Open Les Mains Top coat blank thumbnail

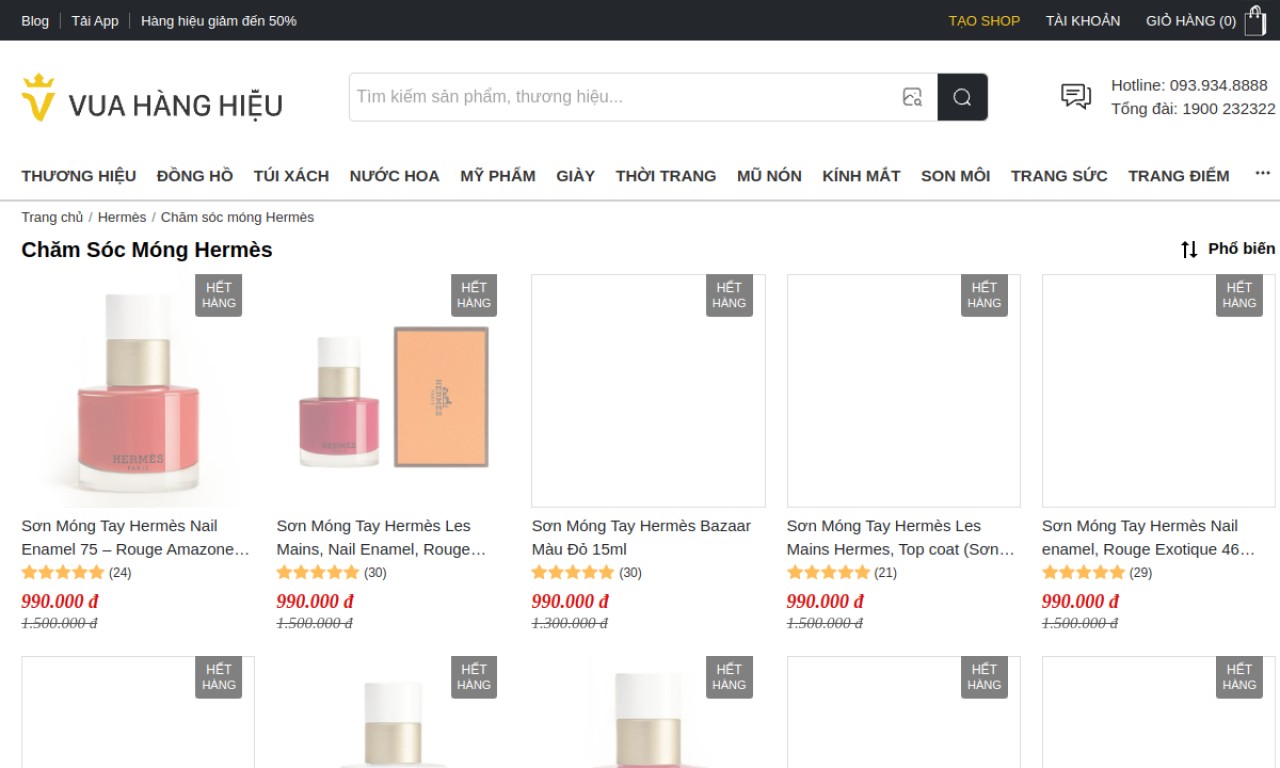click(903, 391)
